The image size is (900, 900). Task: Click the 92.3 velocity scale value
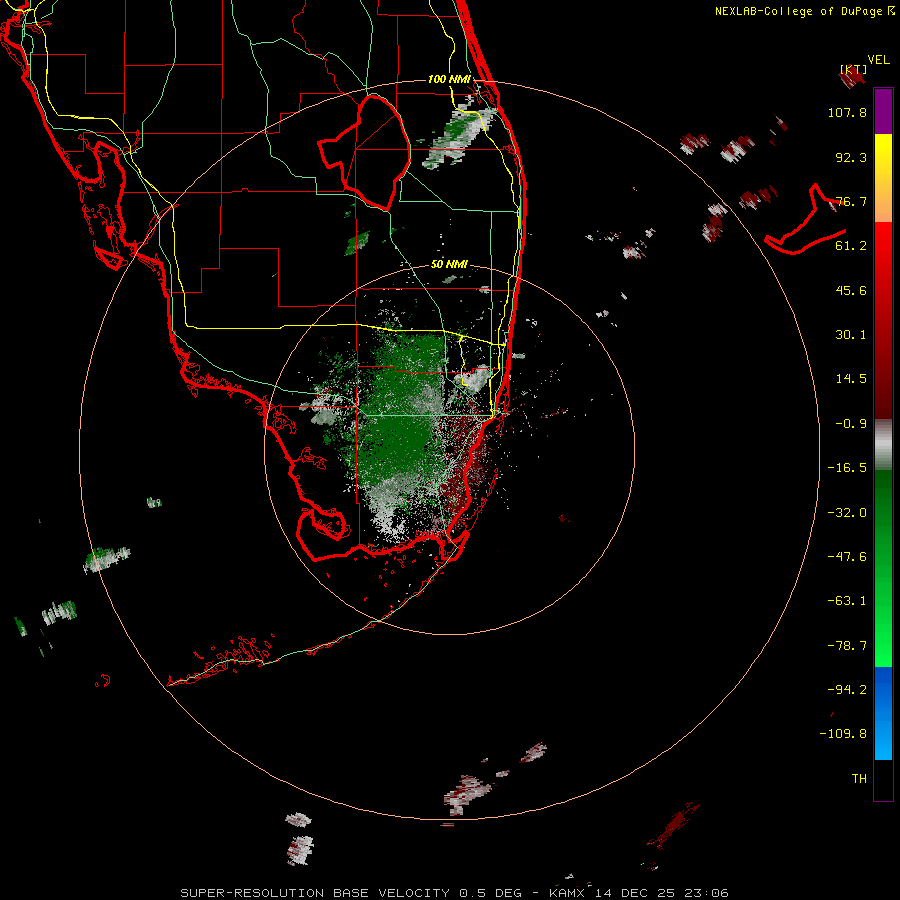tap(851, 157)
